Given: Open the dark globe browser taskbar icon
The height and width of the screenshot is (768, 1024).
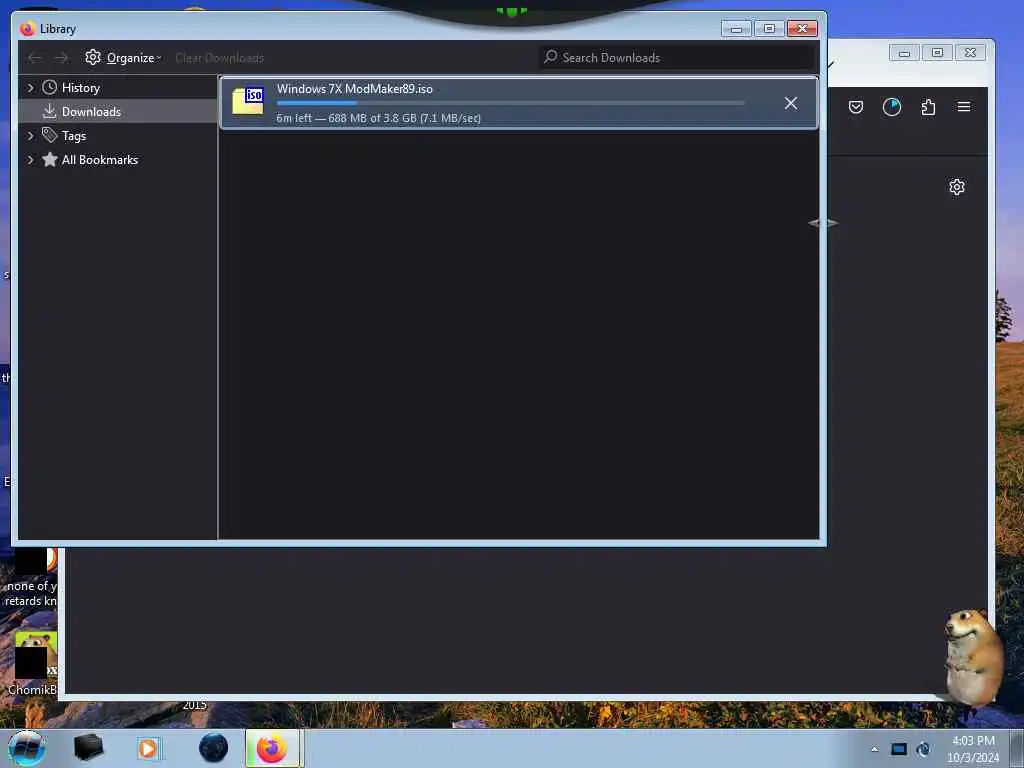Looking at the screenshot, I should tap(214, 748).
